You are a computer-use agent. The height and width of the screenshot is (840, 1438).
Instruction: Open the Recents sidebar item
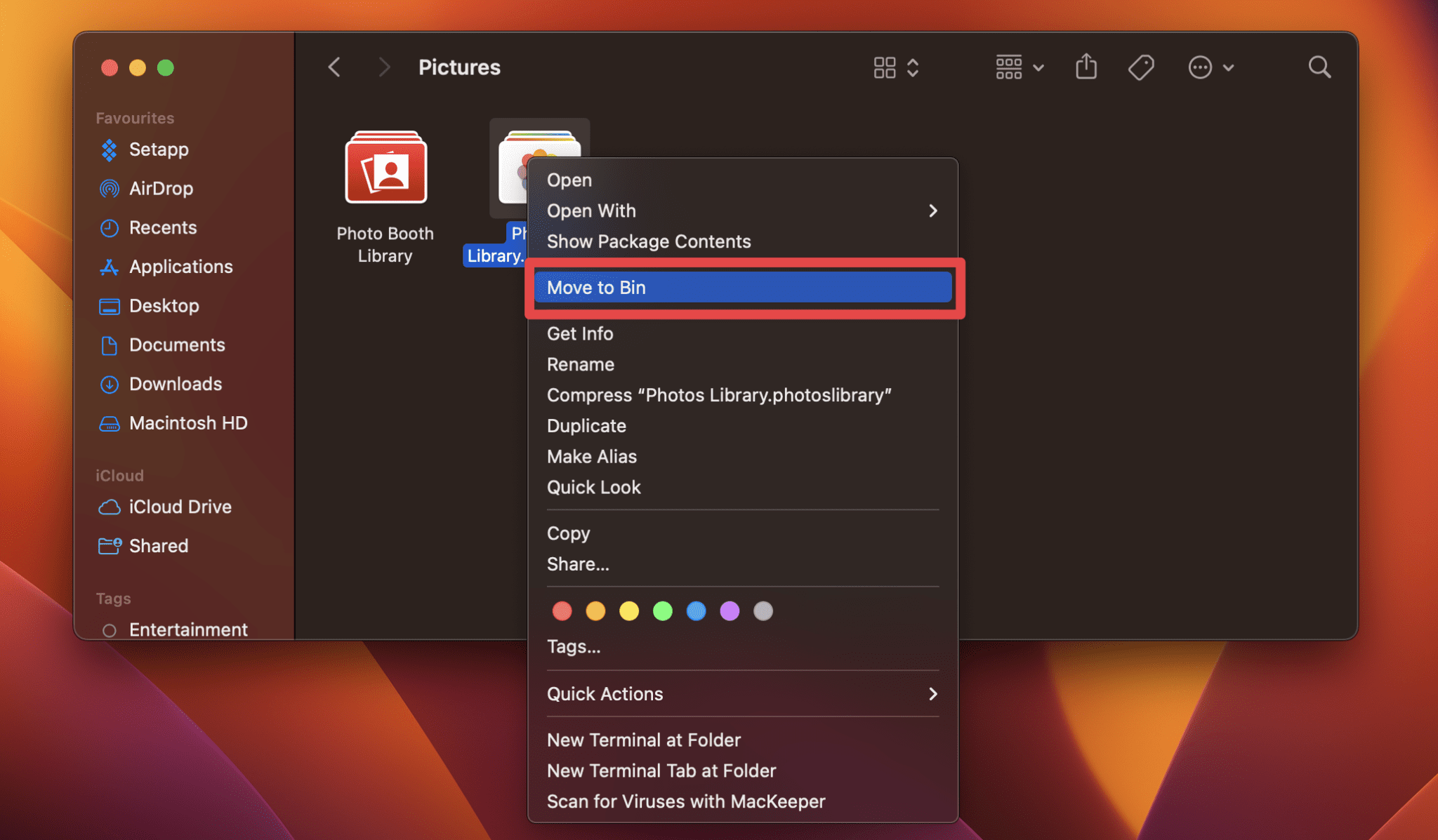(x=162, y=227)
